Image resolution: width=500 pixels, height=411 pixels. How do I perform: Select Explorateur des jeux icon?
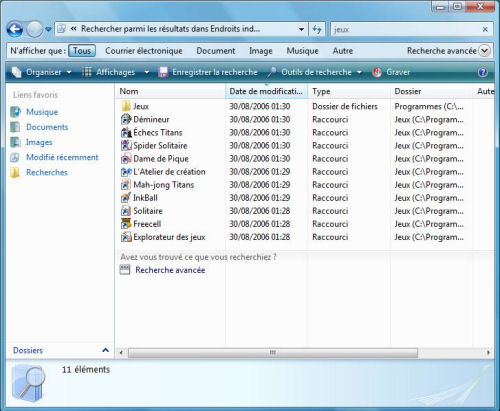(x=126, y=237)
